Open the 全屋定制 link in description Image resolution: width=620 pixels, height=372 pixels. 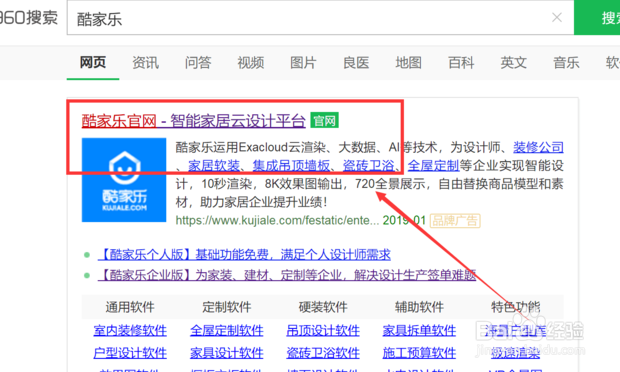433,166
